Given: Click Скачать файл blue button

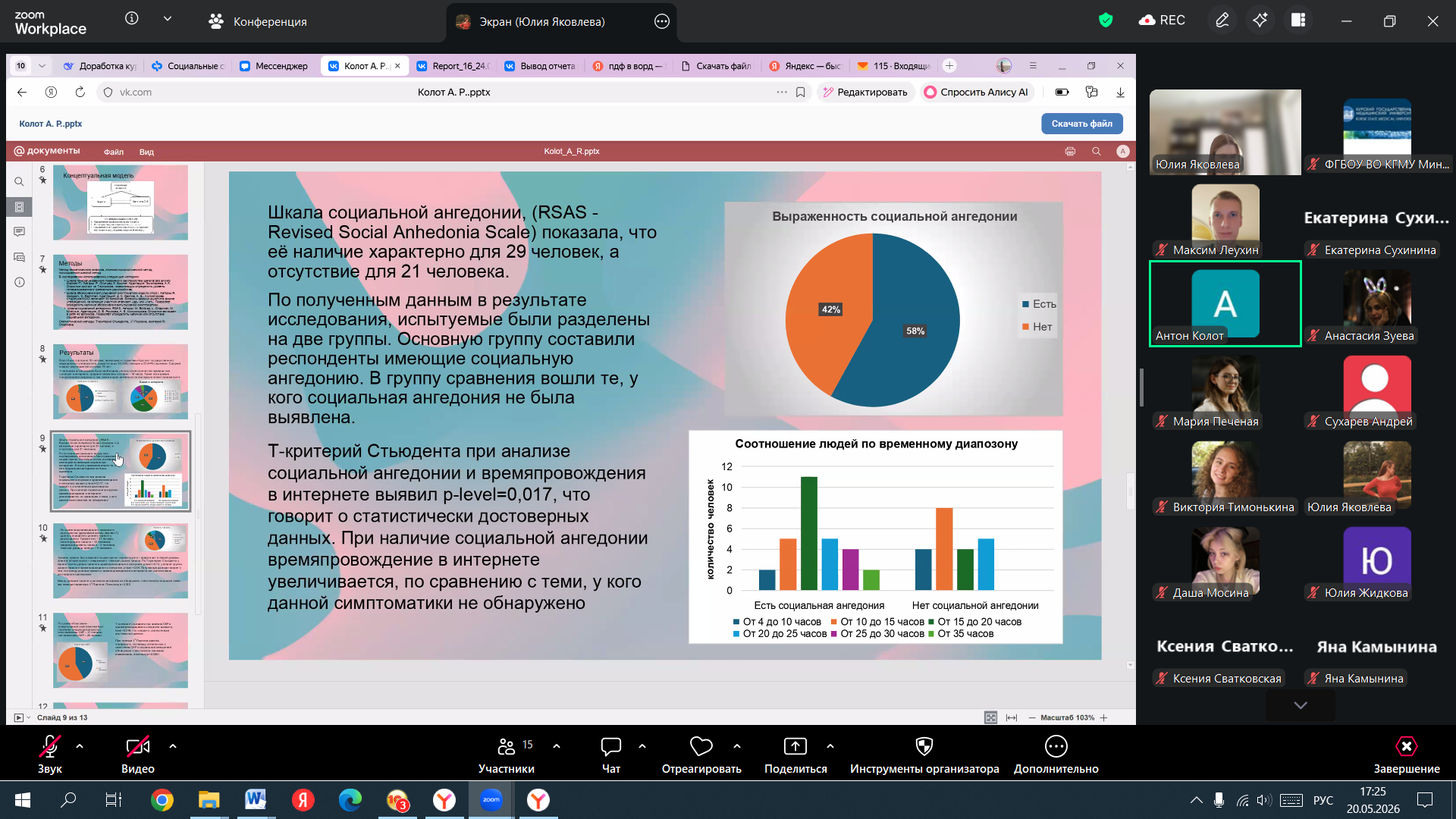Looking at the screenshot, I should pos(1081,124).
